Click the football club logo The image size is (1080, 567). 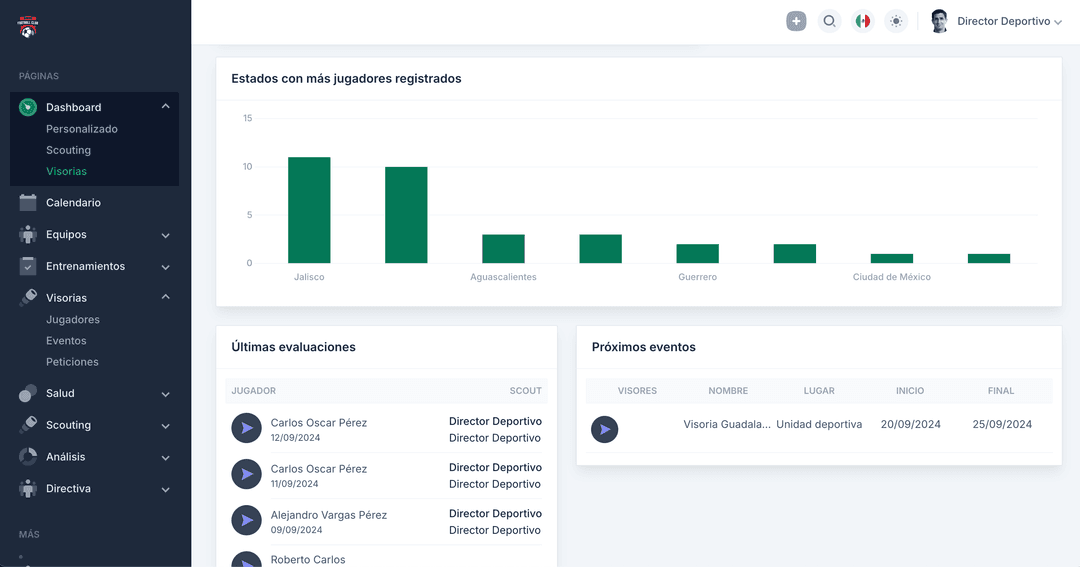tap(28, 27)
